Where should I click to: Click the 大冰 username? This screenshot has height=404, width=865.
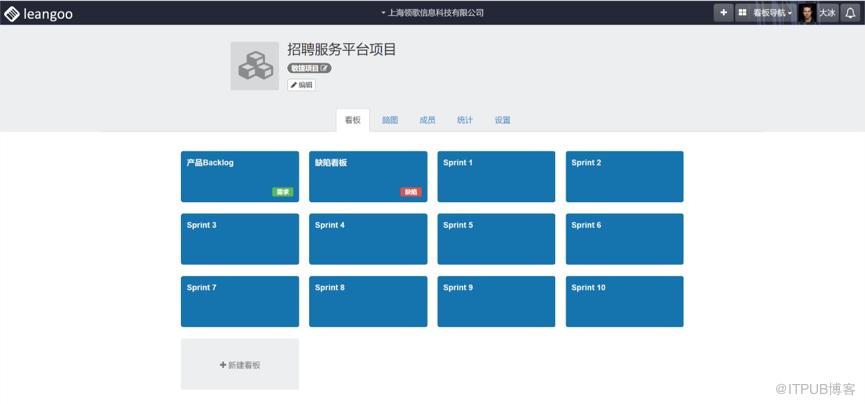click(827, 13)
